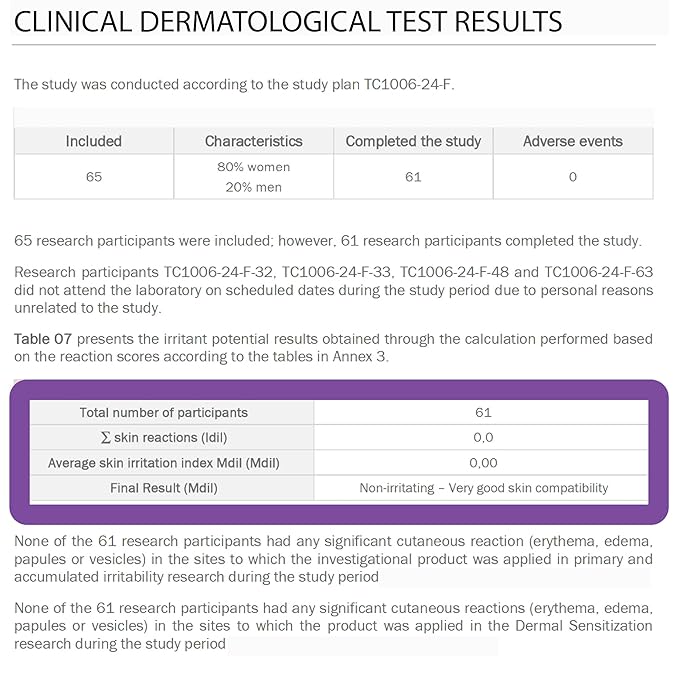Click the bold "Table 07" reference text
This screenshot has height=673, width=679.
coord(41,339)
